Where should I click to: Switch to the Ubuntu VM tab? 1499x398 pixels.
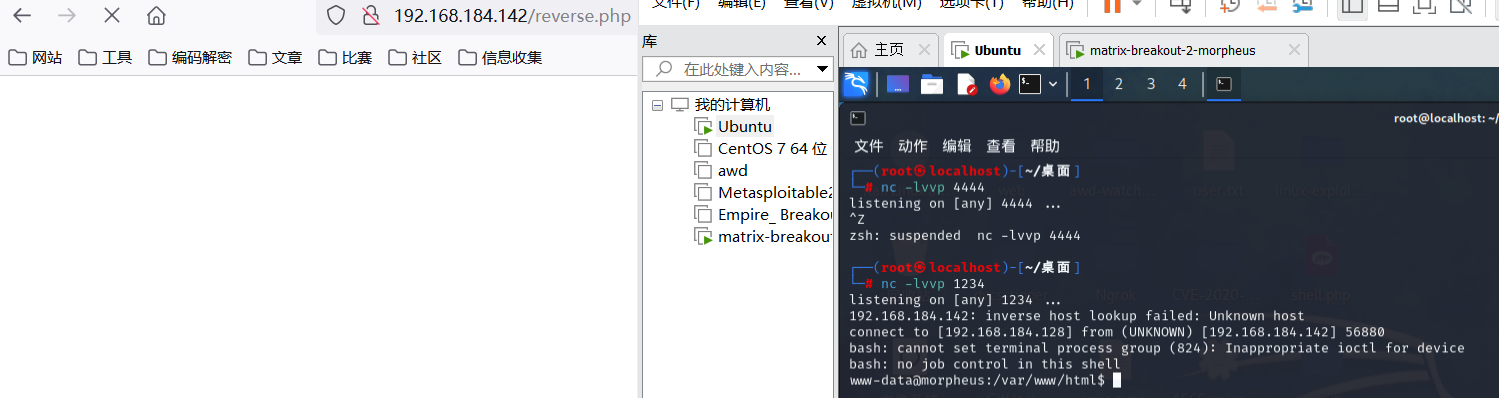tap(997, 50)
